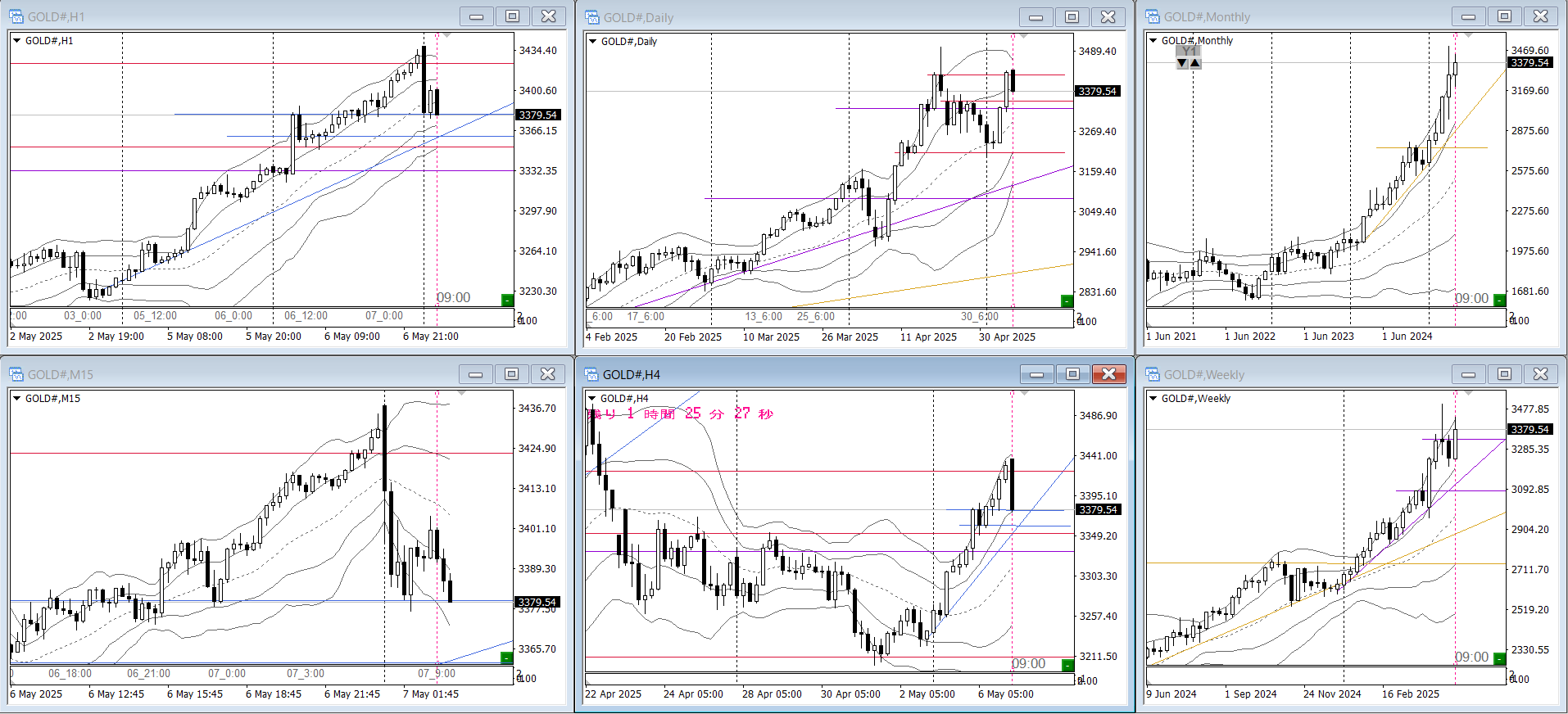Click the '6 May 21:00' date on H1 axis

click(x=431, y=337)
